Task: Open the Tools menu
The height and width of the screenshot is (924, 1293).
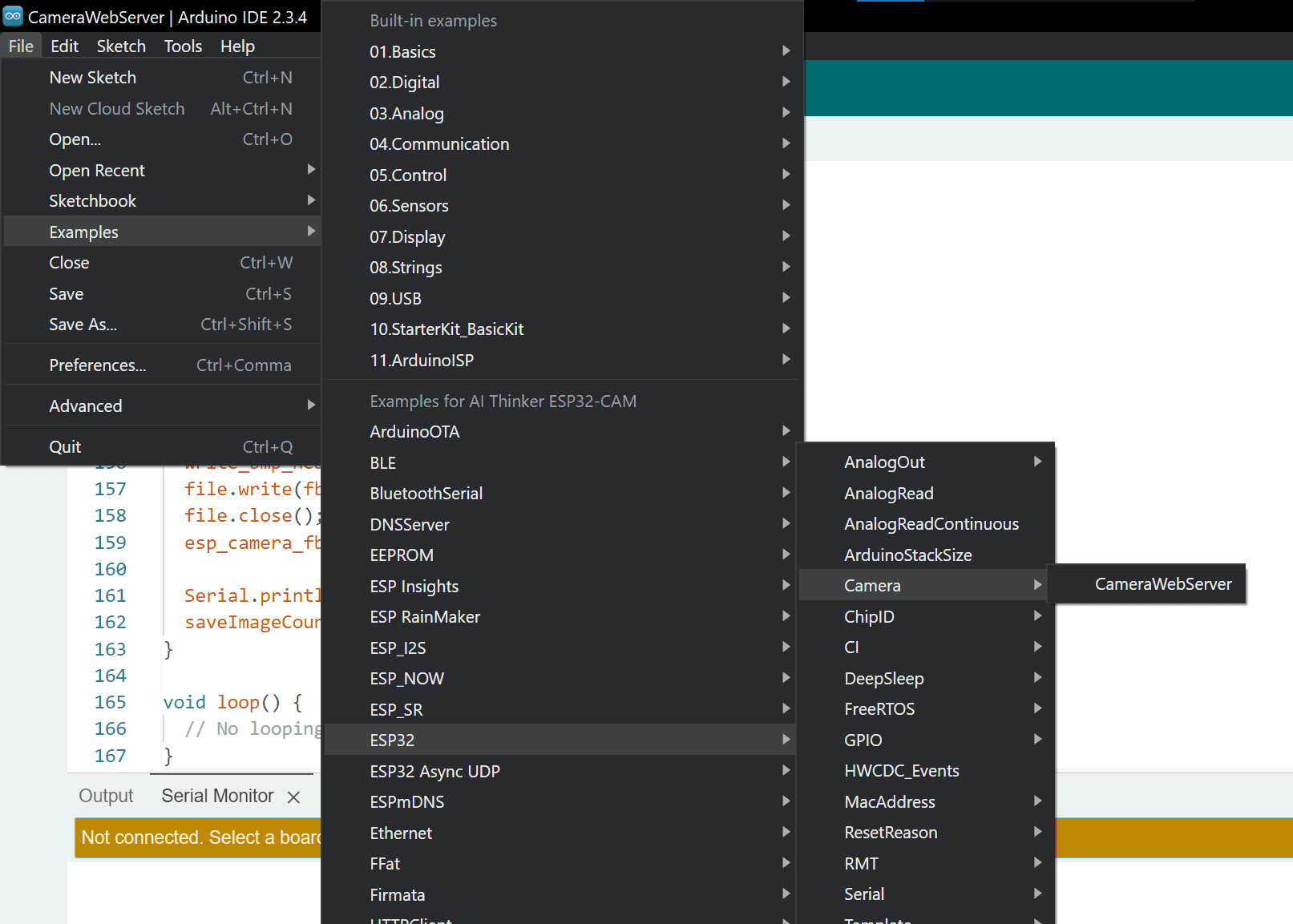Action: (x=183, y=46)
